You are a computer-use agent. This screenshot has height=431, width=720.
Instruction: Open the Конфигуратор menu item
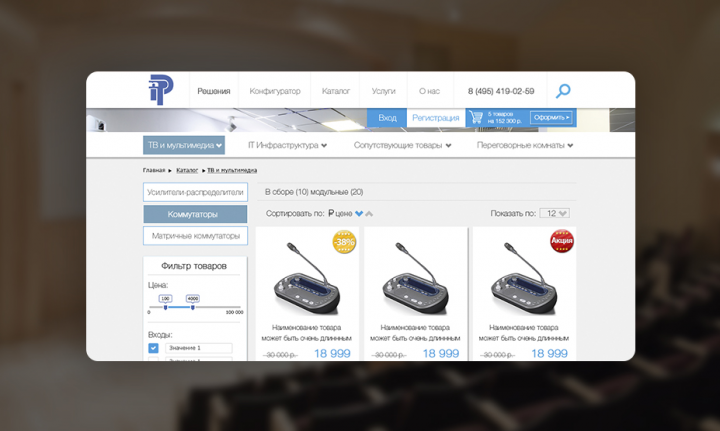coord(275,91)
